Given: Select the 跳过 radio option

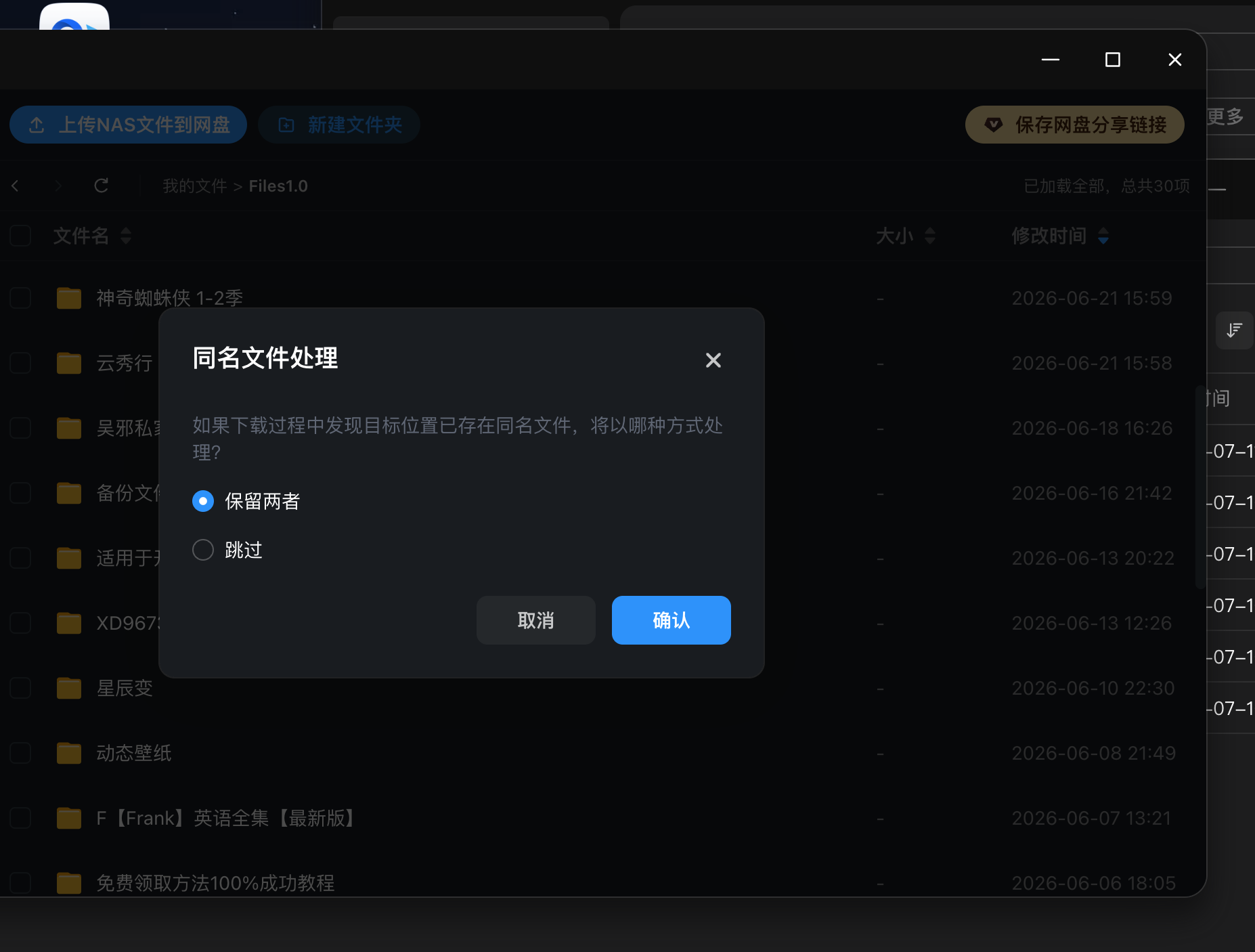Looking at the screenshot, I should (203, 550).
